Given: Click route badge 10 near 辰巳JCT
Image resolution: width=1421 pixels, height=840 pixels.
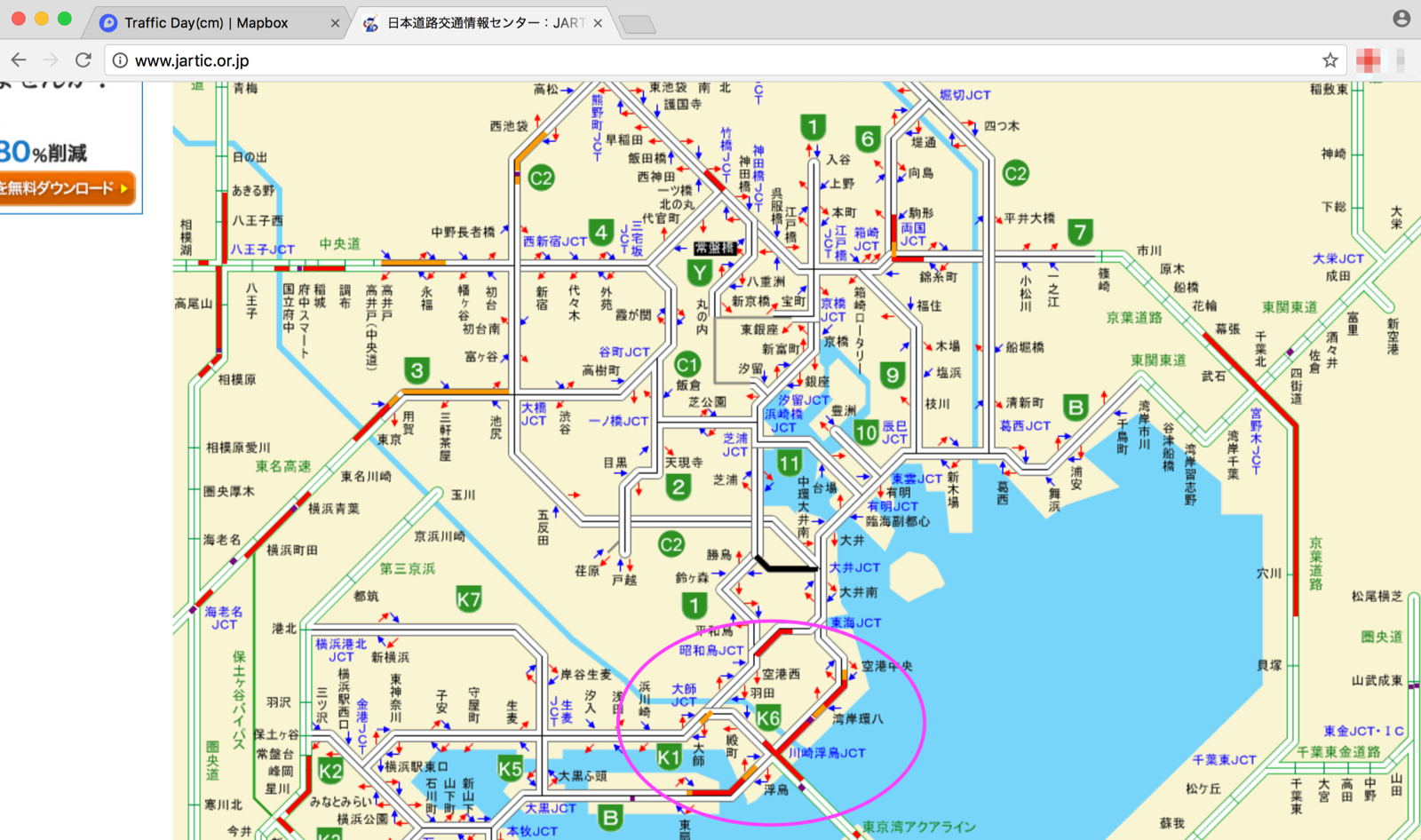Looking at the screenshot, I should tap(868, 432).
